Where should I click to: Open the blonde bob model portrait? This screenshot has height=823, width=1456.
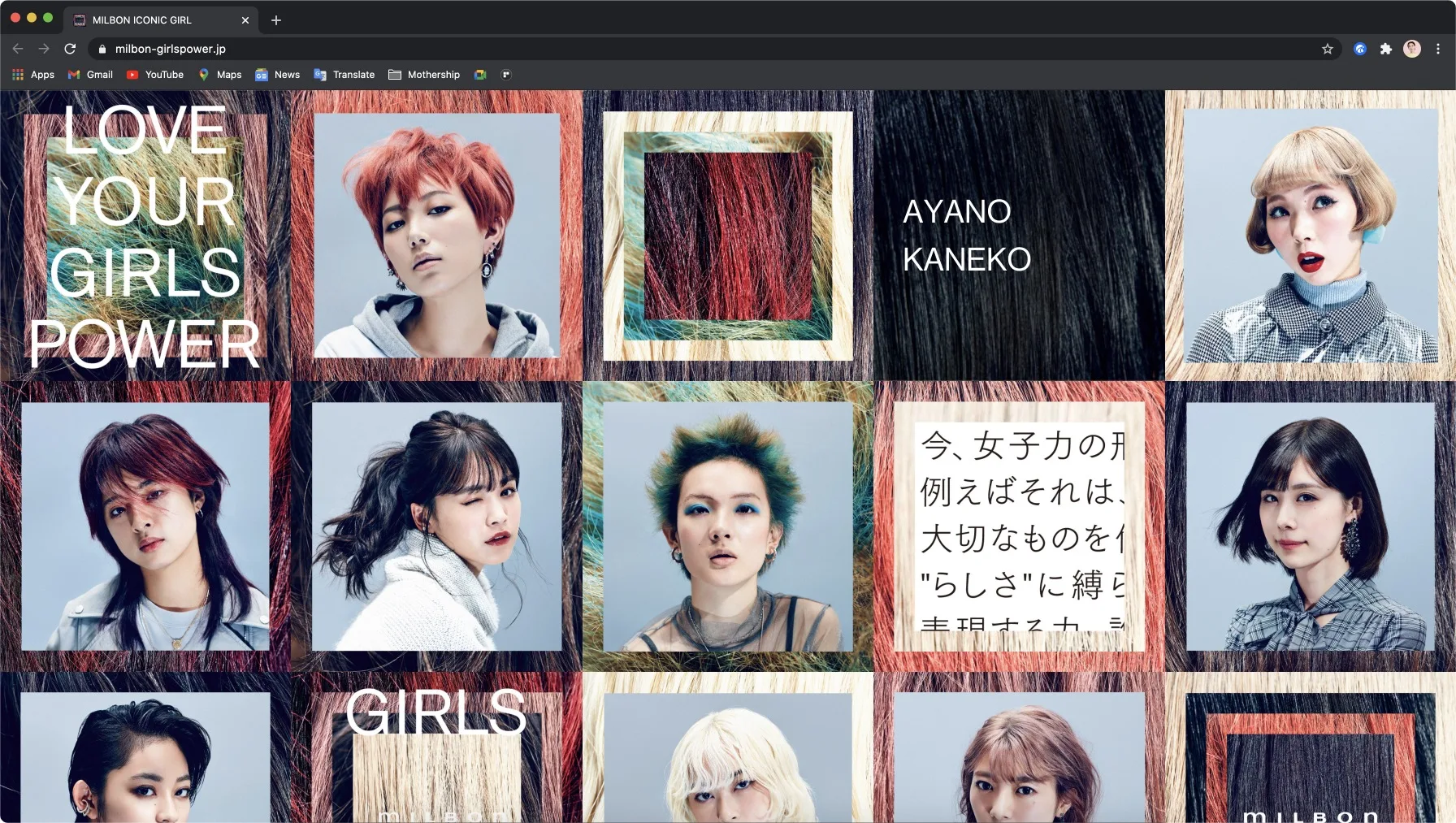coord(1311,236)
